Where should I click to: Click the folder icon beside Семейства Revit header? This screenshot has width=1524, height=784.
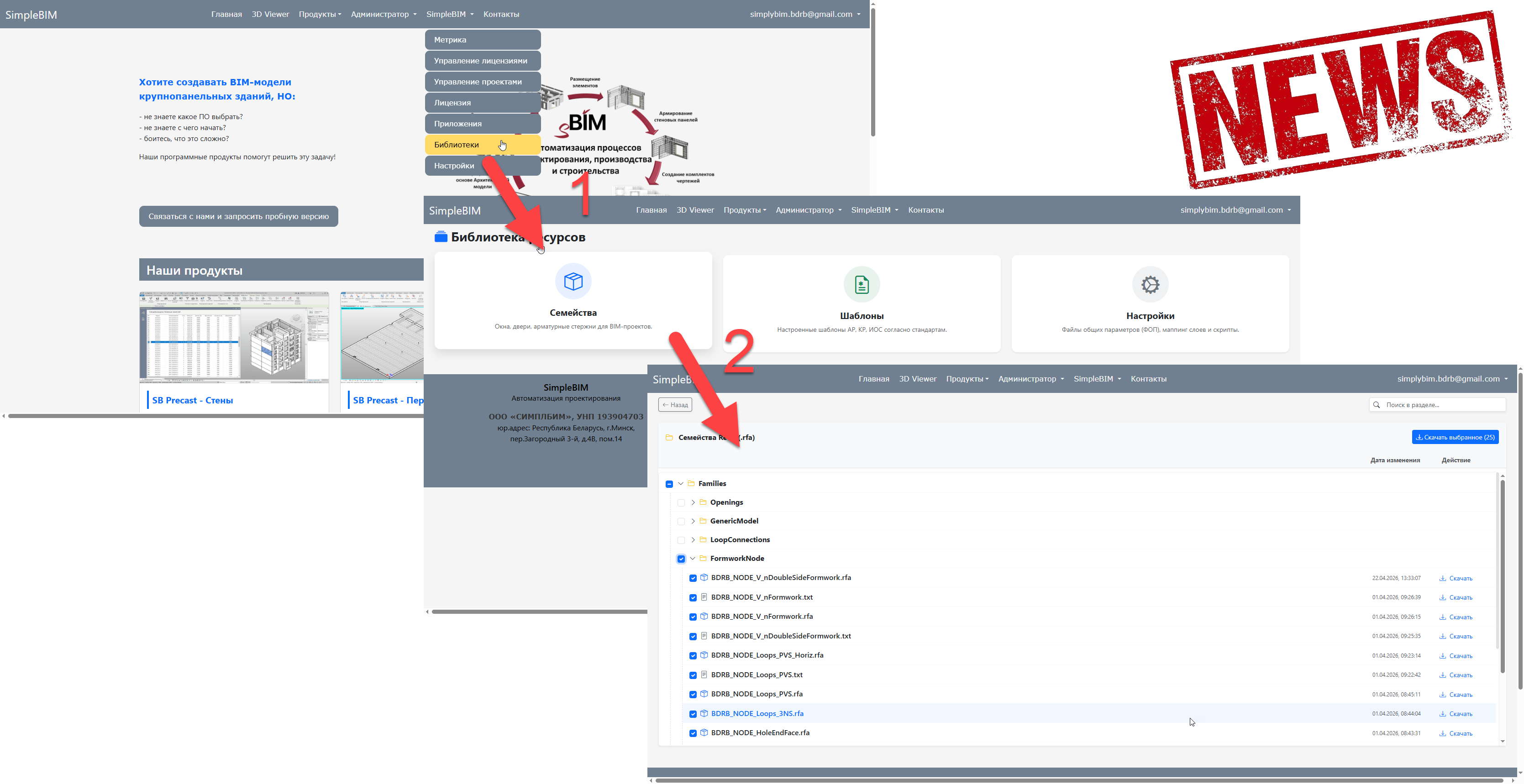(x=669, y=438)
